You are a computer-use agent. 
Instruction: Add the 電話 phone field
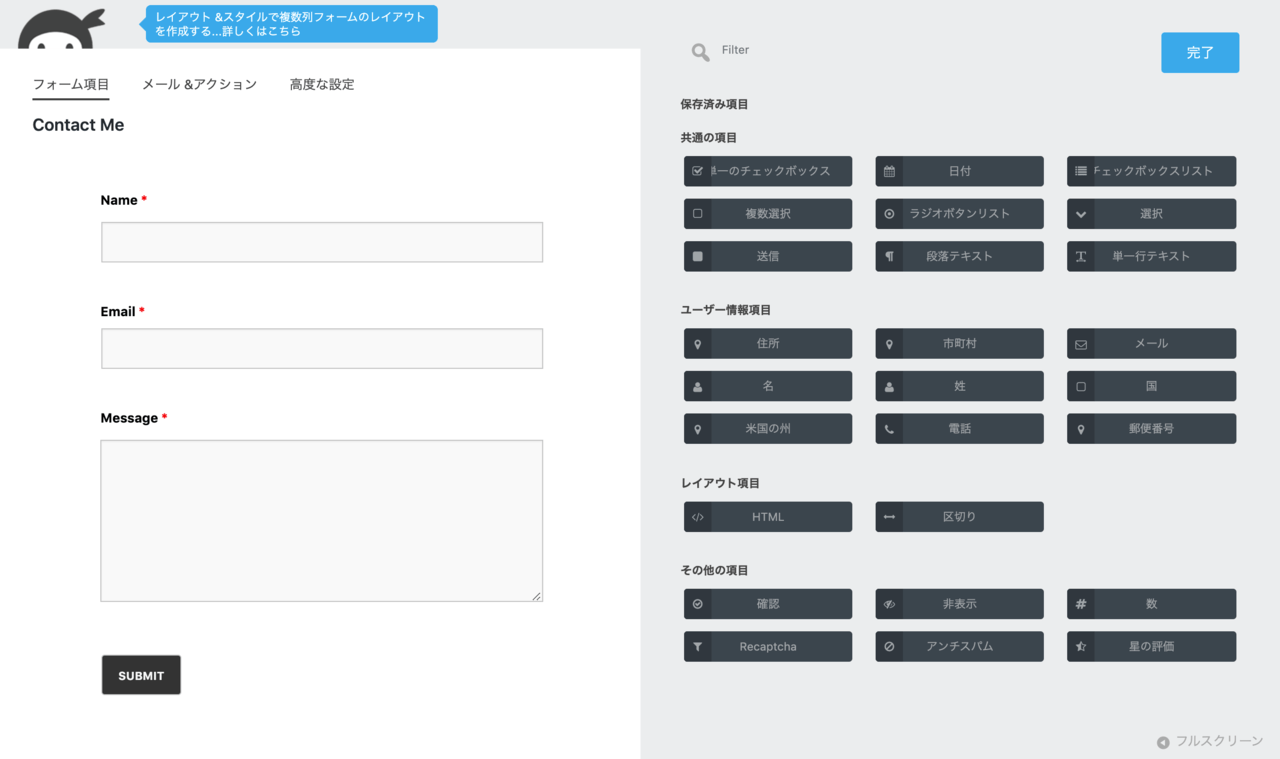pos(959,429)
